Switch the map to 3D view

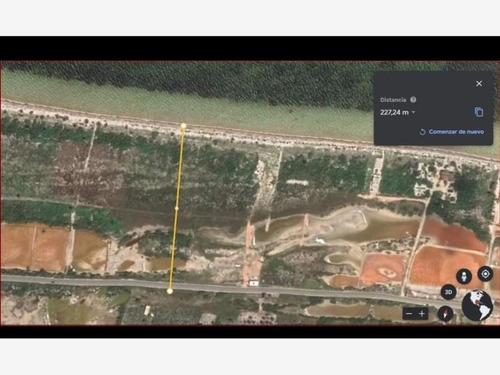448,292
